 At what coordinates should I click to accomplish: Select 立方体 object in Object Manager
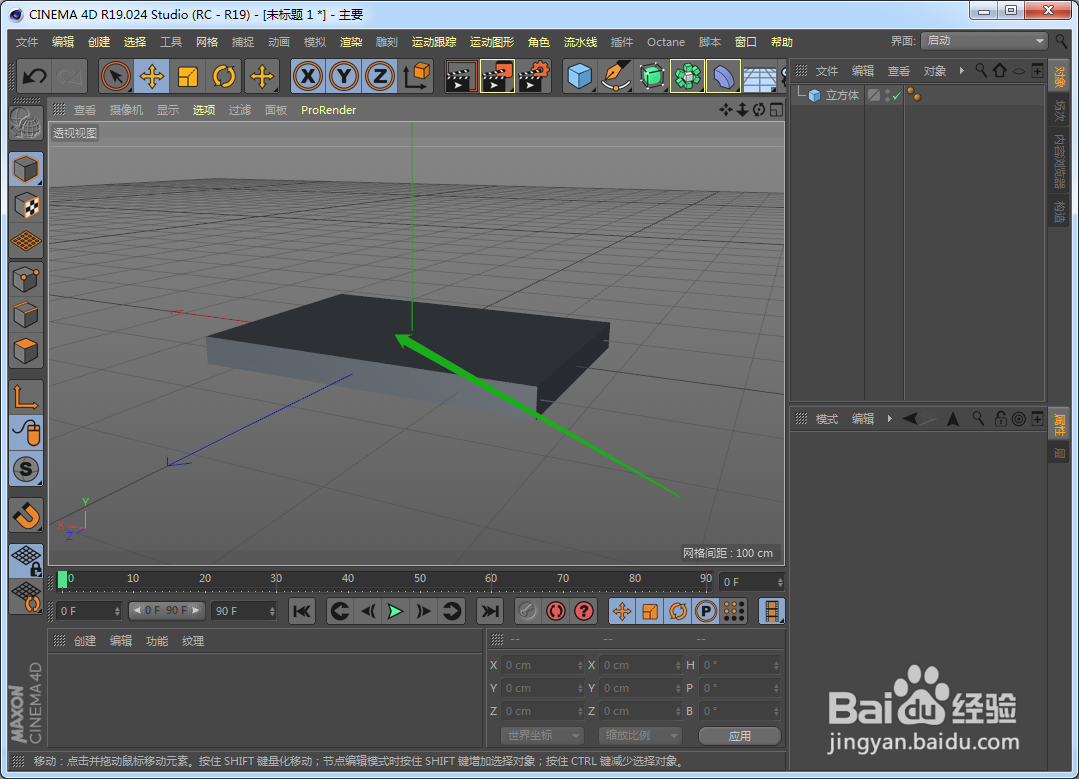[842, 96]
